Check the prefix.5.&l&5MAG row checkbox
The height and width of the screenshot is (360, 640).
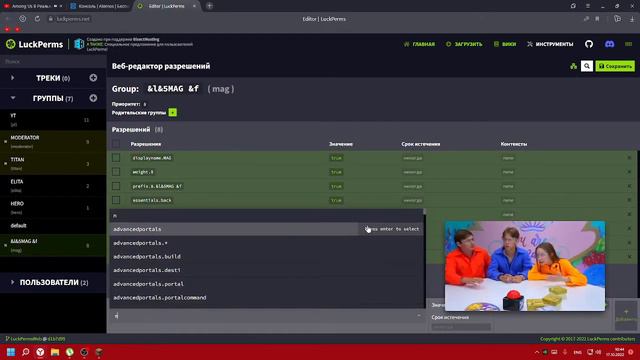tap(116, 186)
